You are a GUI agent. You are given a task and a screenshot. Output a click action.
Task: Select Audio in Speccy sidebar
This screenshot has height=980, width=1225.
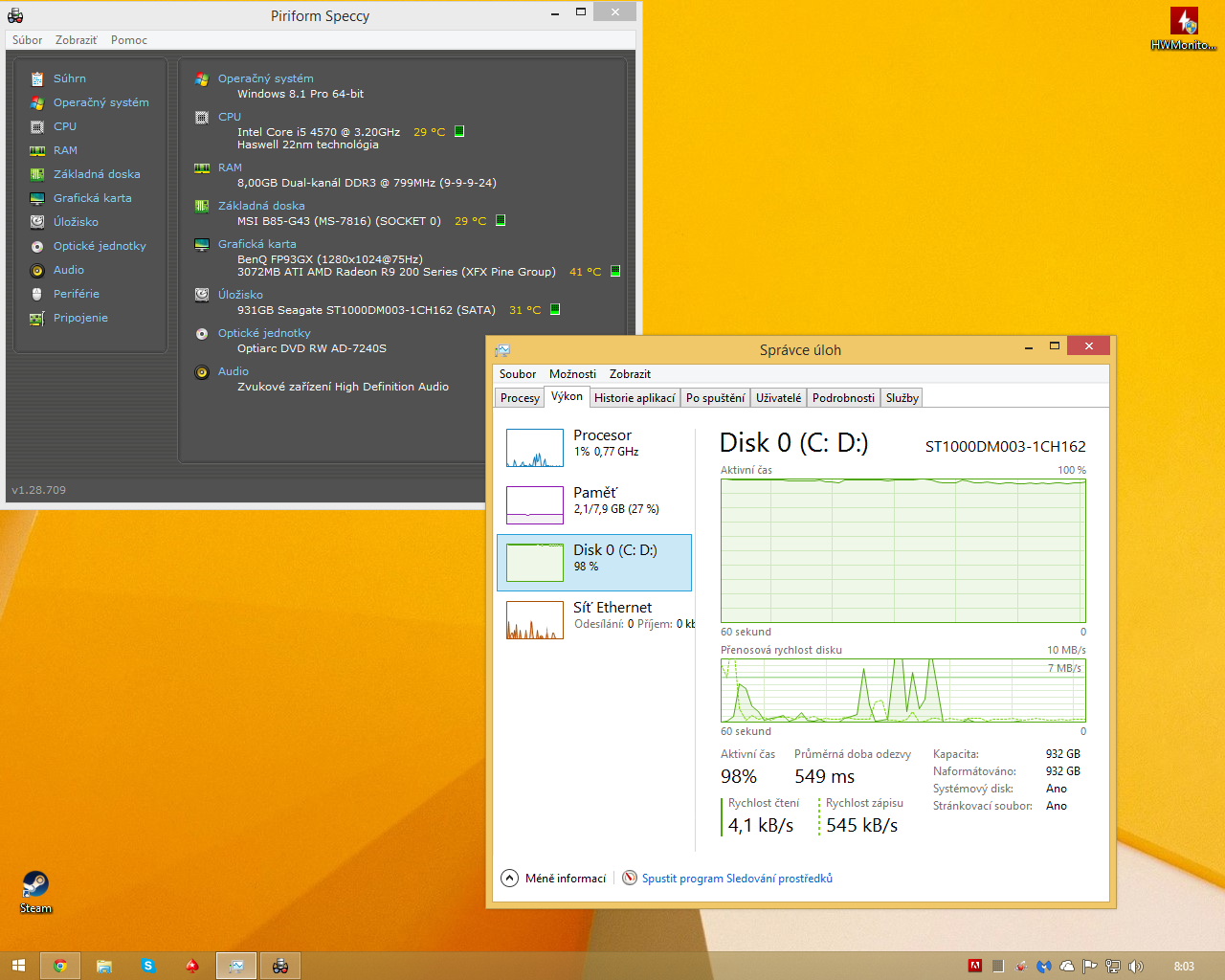coord(68,270)
